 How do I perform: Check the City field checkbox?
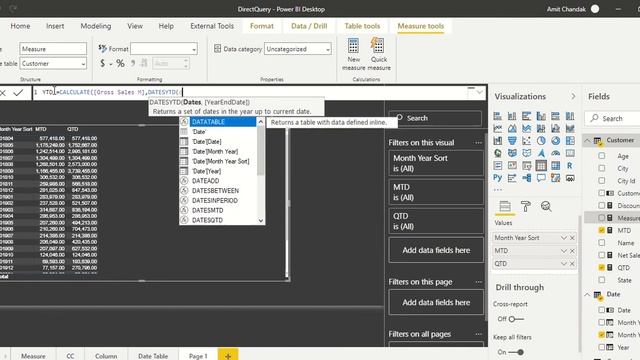tap(602, 168)
